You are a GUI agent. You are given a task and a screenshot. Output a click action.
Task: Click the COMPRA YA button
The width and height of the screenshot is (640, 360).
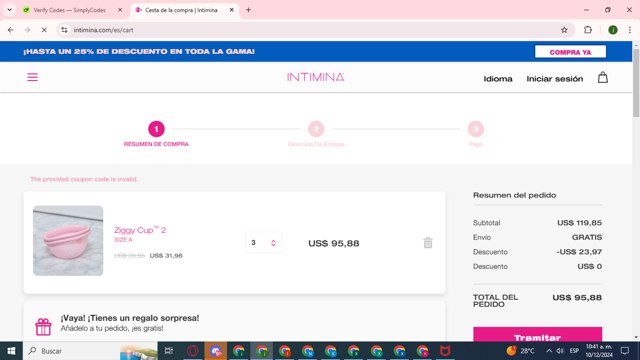(570, 52)
